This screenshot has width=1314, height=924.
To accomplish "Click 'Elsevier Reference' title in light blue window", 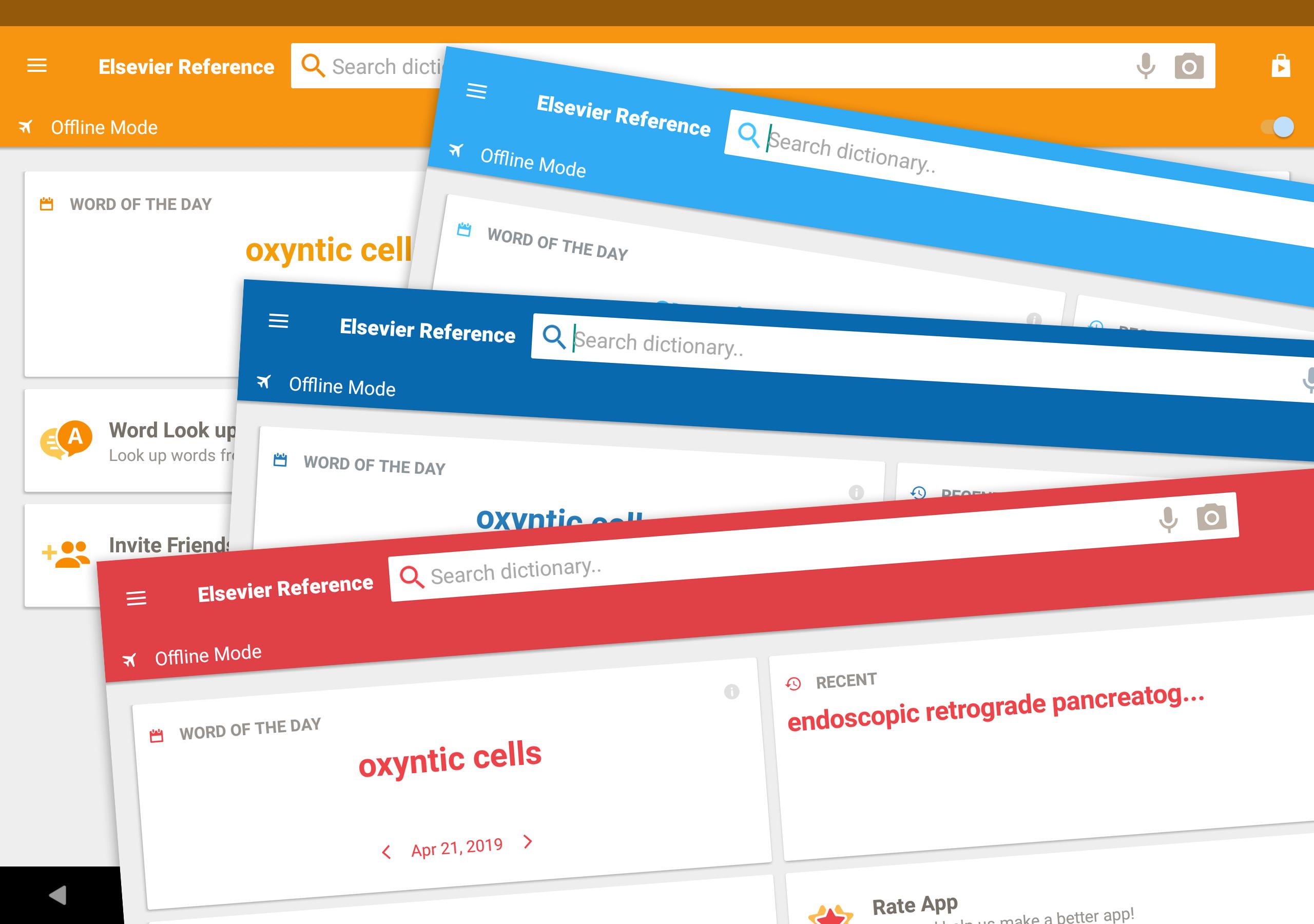I will click(x=623, y=116).
